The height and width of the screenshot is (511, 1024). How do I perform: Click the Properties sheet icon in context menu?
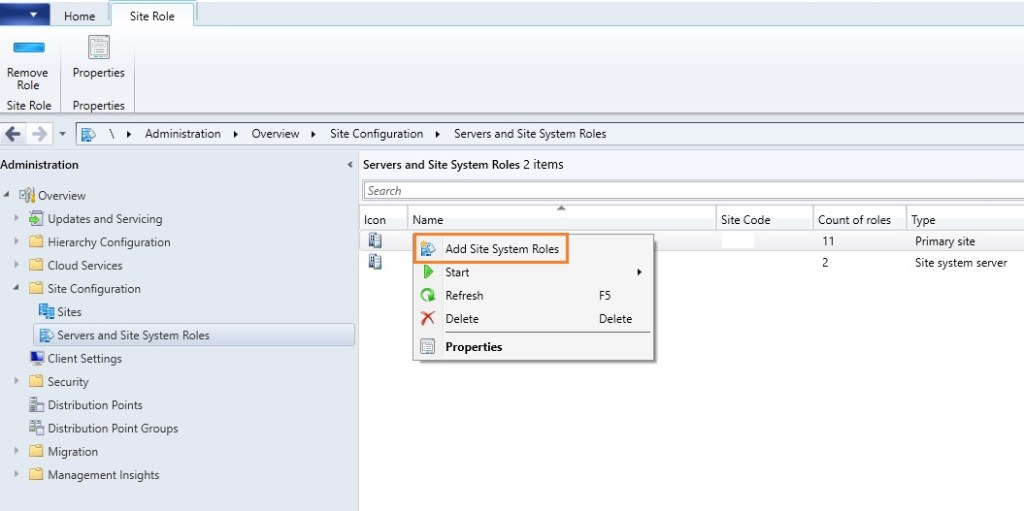click(x=428, y=347)
